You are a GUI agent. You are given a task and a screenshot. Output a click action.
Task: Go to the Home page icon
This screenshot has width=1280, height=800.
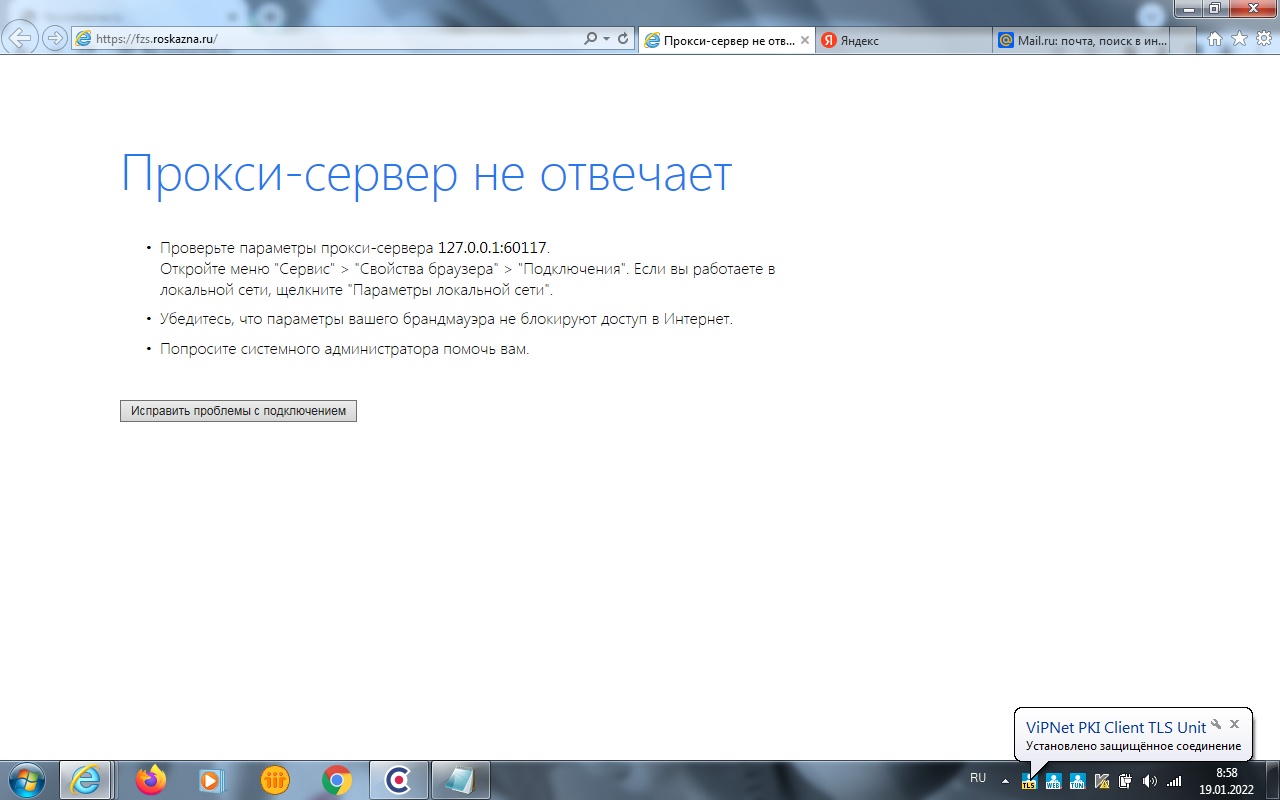[1215, 39]
